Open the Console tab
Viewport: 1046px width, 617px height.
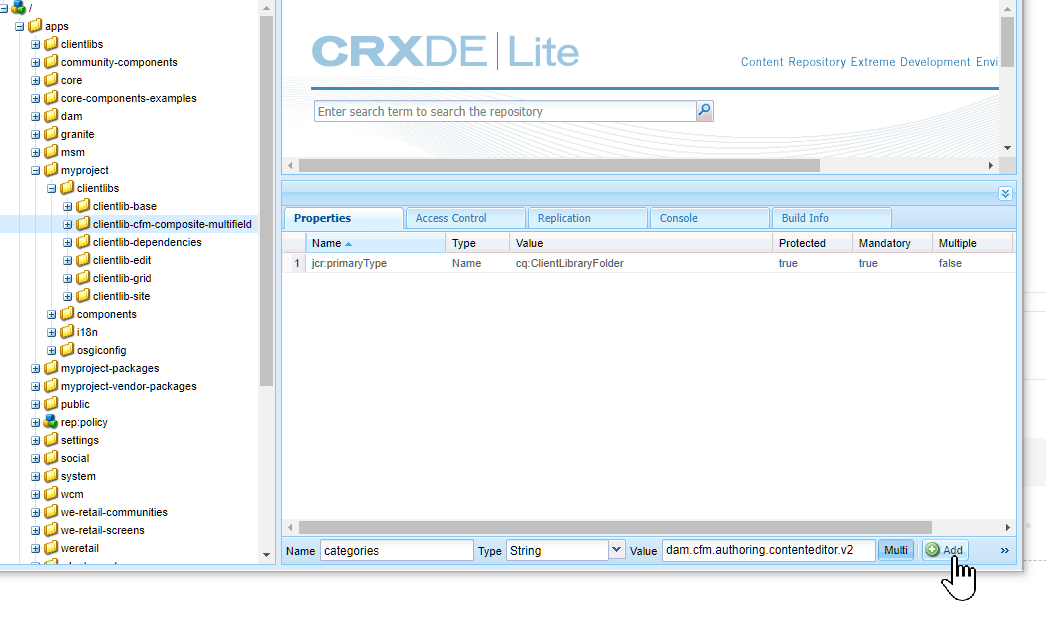click(710, 218)
